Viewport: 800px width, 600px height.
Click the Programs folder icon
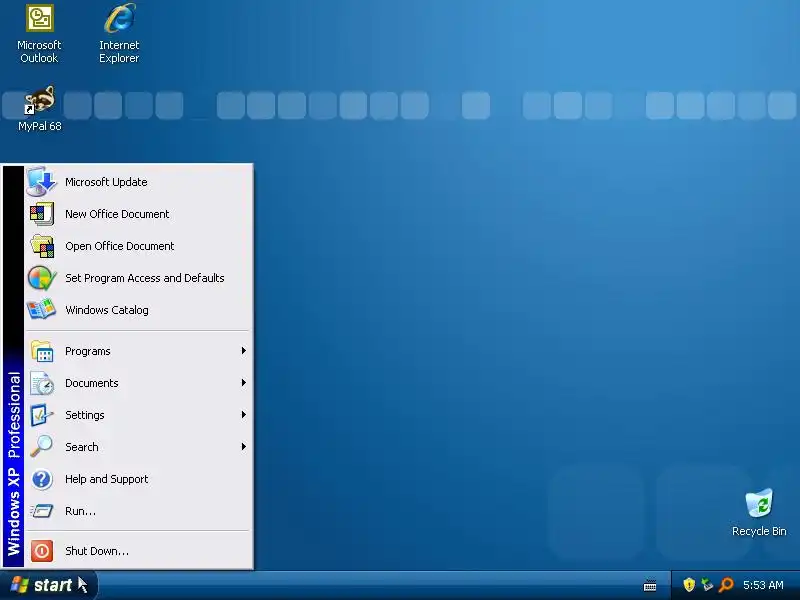(42, 351)
